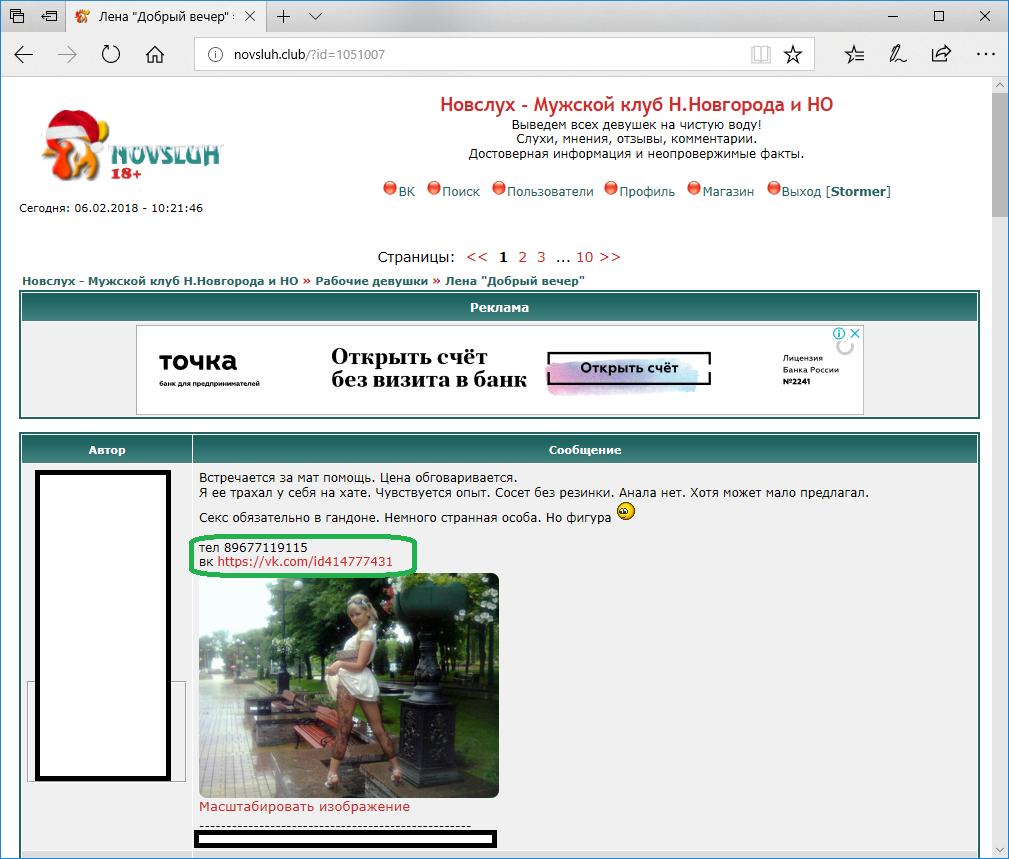Open the Settings and more ellipsis menu
Screen dimensions: 1009x859
pyautogui.click(x=985, y=55)
